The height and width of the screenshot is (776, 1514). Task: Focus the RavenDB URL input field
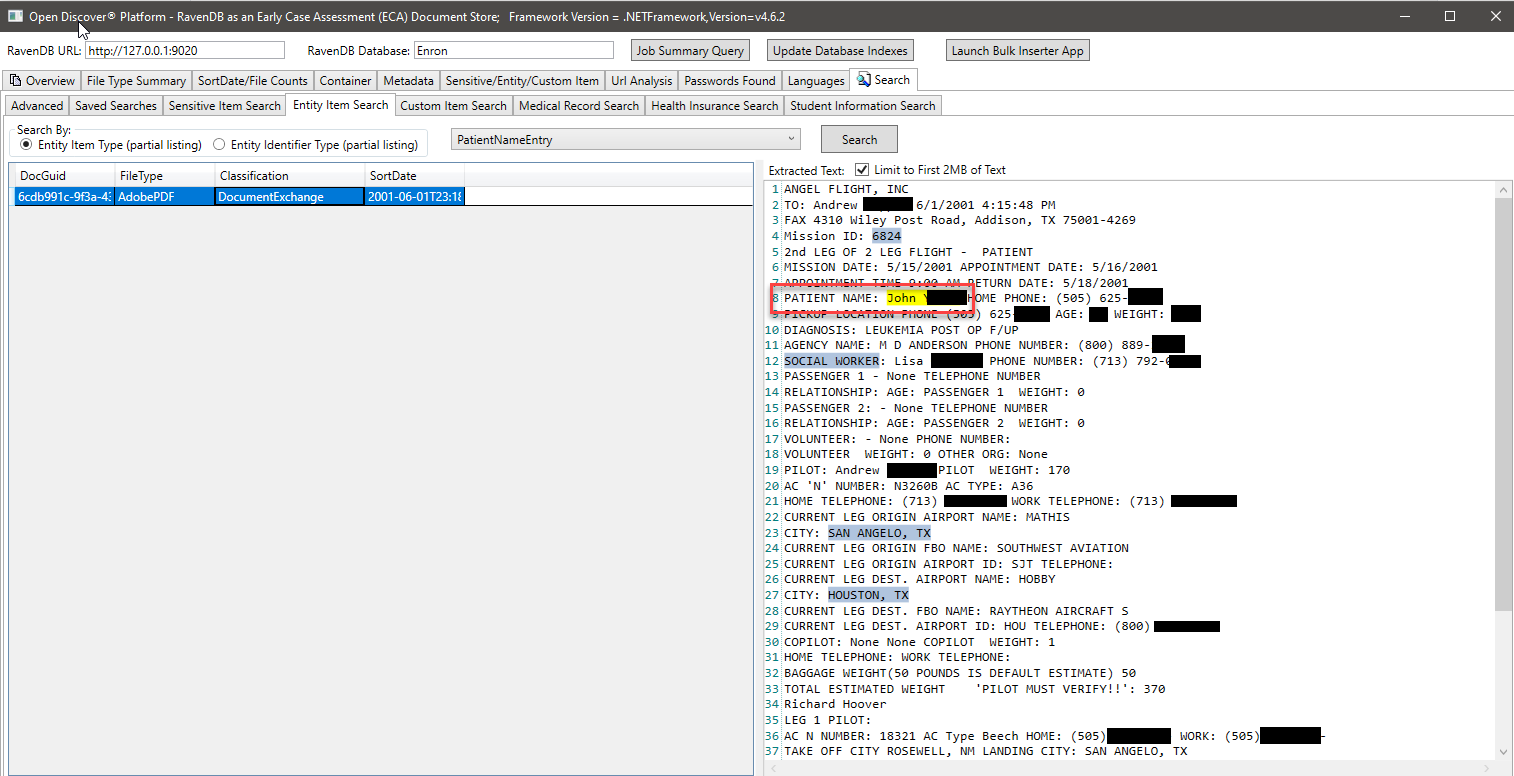pyautogui.click(x=184, y=51)
